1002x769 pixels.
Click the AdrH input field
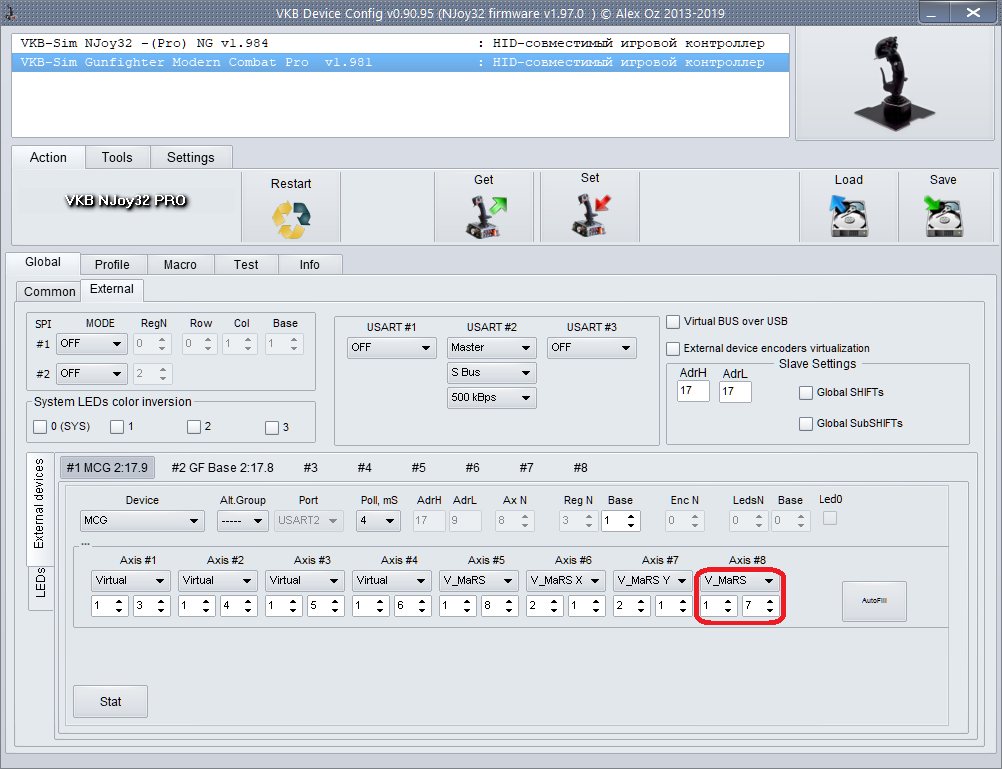(x=692, y=391)
